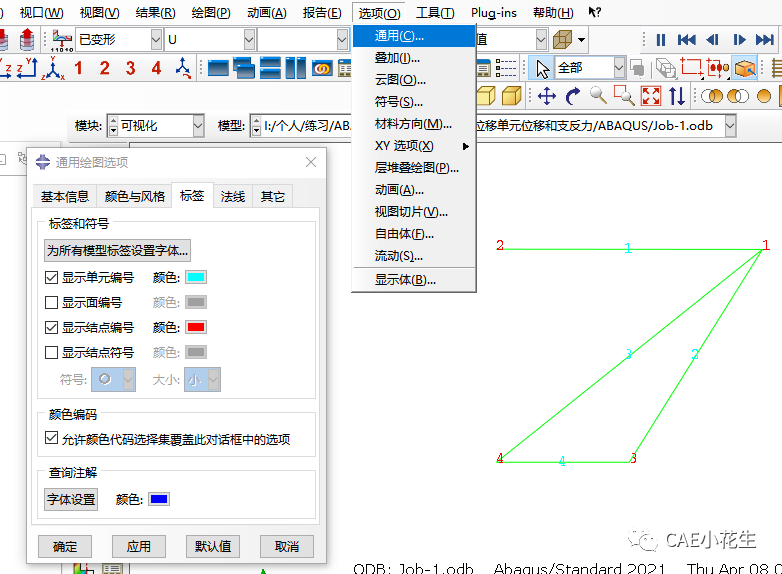Screen dimensions: 782x574
Task: Select 动画(A)... in the 选项 menu
Action: coord(413,190)
